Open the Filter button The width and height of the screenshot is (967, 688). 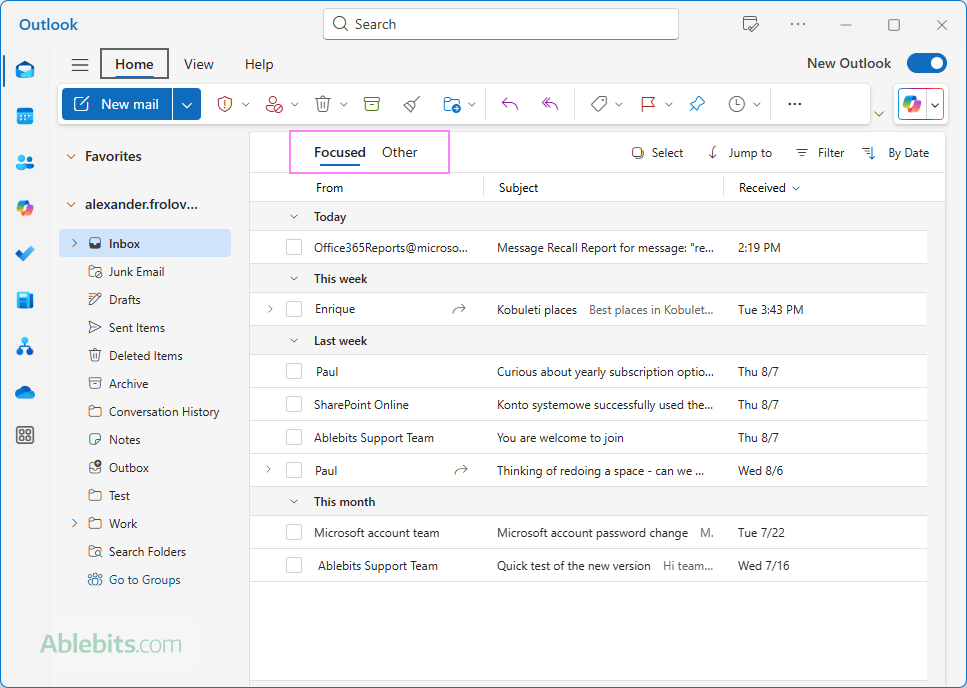click(820, 153)
